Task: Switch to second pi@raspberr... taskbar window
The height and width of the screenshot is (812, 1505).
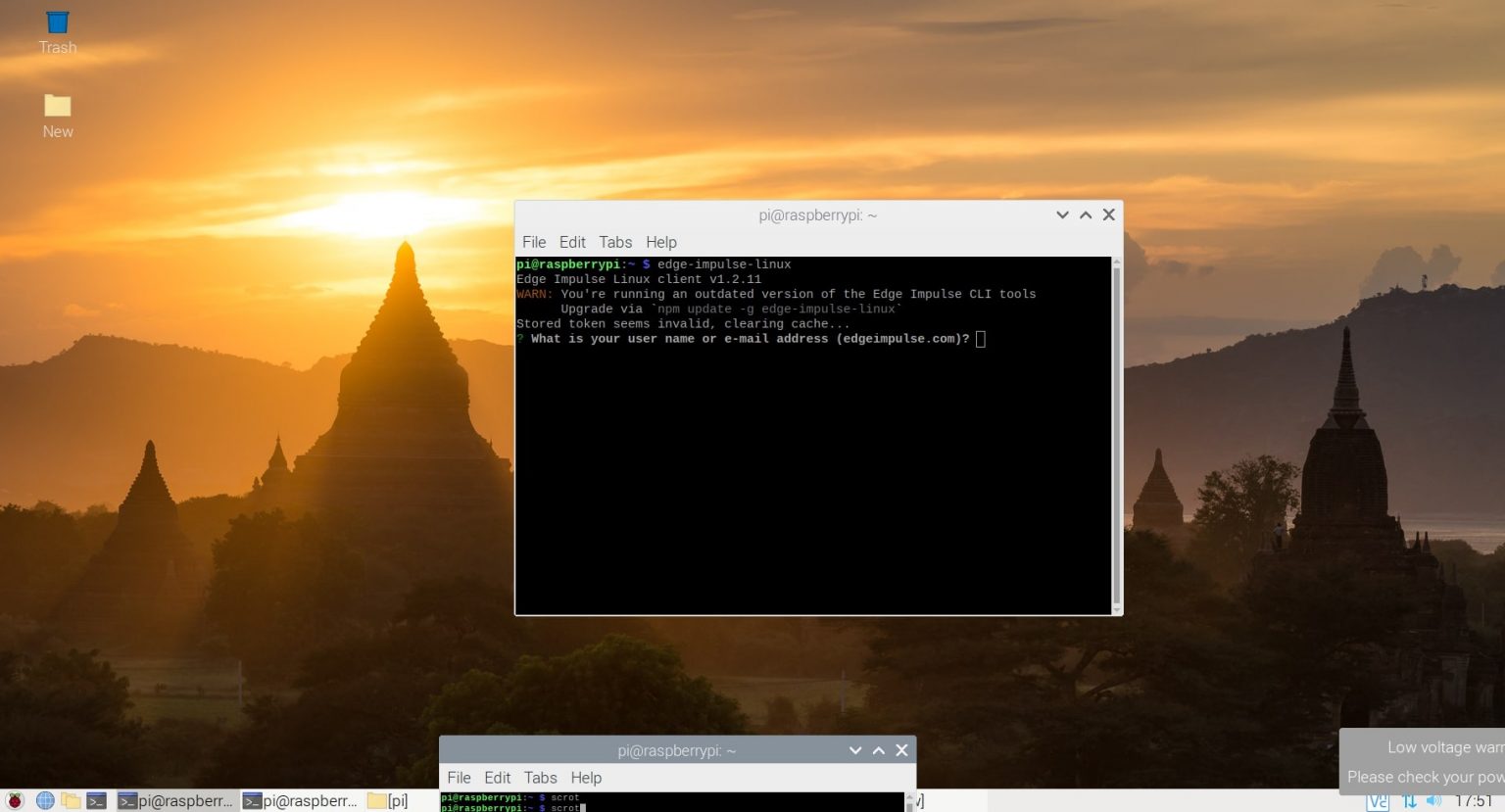Action: (x=302, y=800)
